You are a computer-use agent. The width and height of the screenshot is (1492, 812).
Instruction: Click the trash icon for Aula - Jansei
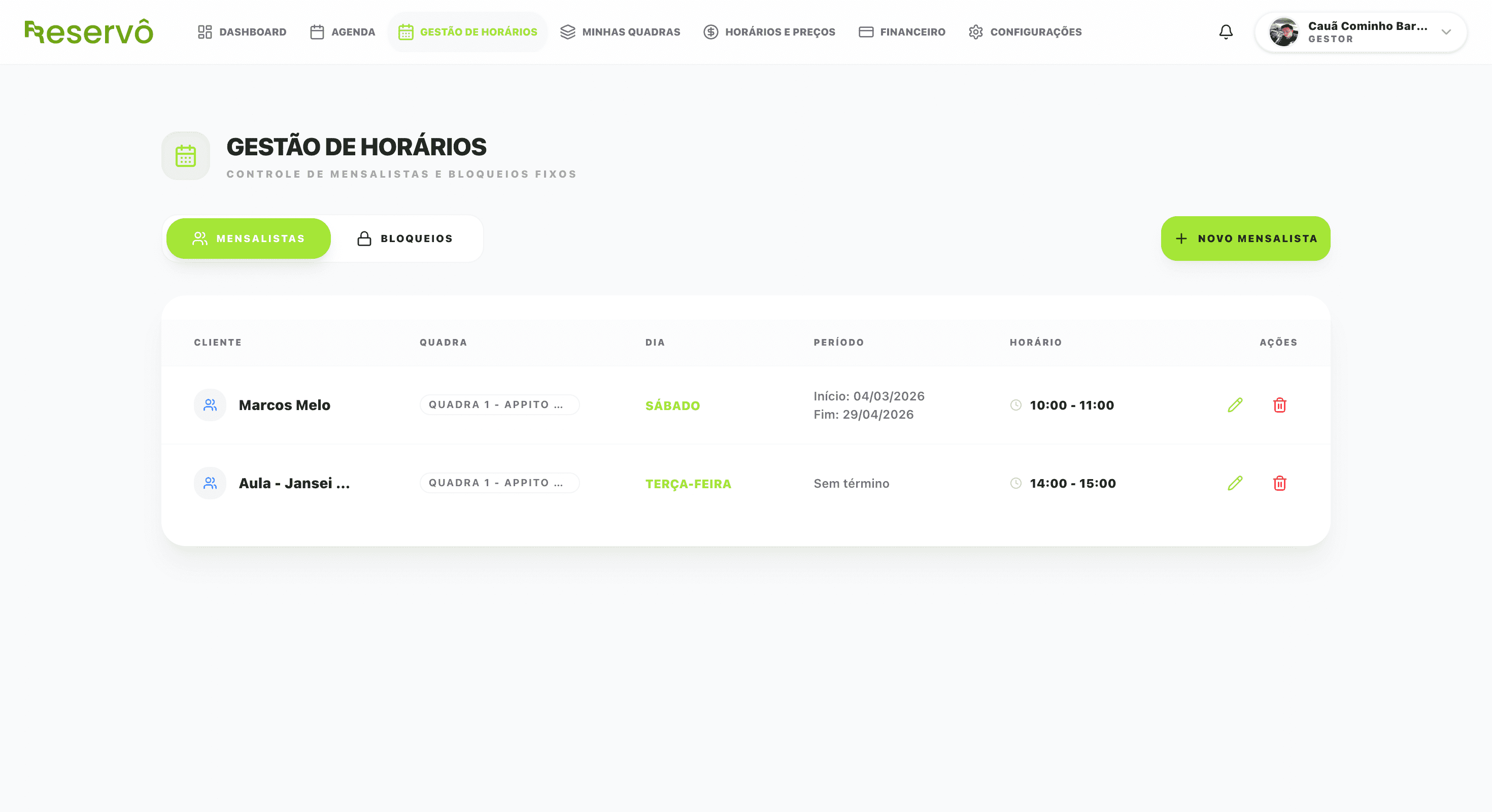coord(1279,483)
